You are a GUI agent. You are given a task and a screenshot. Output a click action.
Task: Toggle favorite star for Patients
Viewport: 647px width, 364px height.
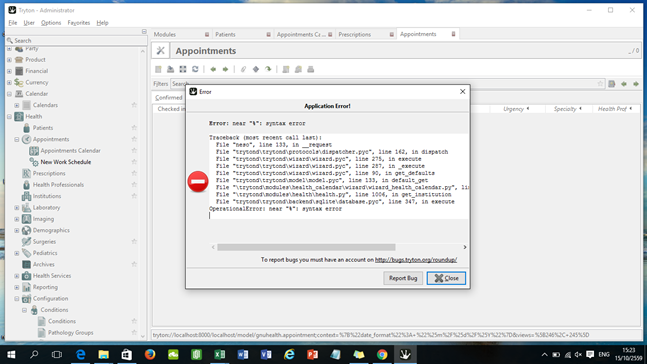pos(134,128)
